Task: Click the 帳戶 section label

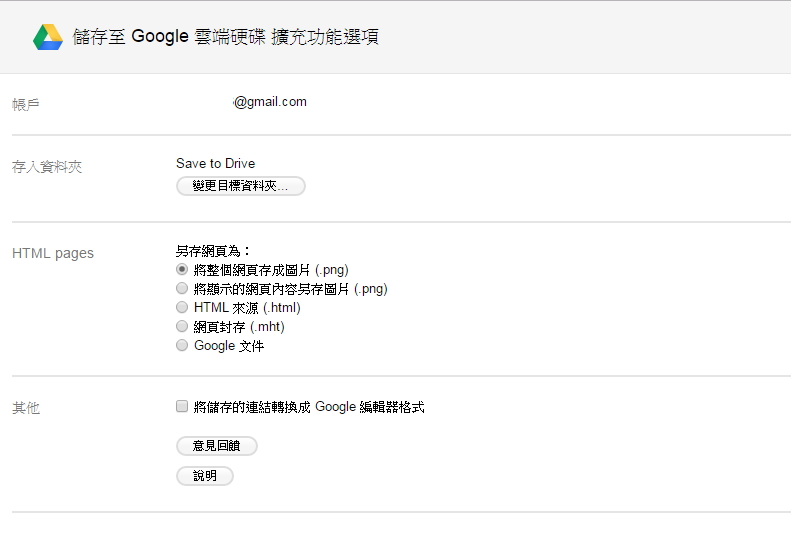Action: (x=26, y=104)
